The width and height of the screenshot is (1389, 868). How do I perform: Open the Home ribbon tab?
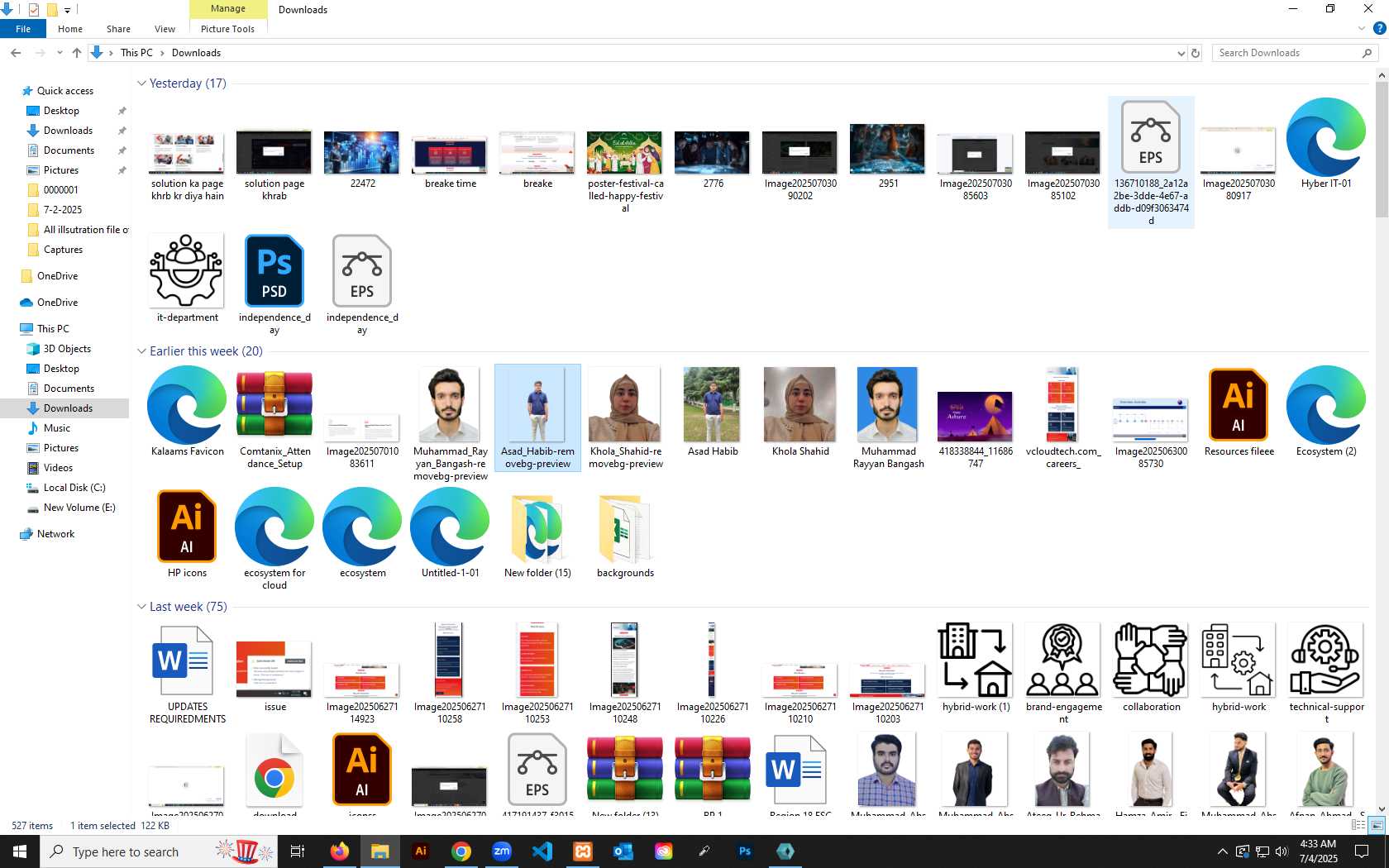(x=70, y=29)
